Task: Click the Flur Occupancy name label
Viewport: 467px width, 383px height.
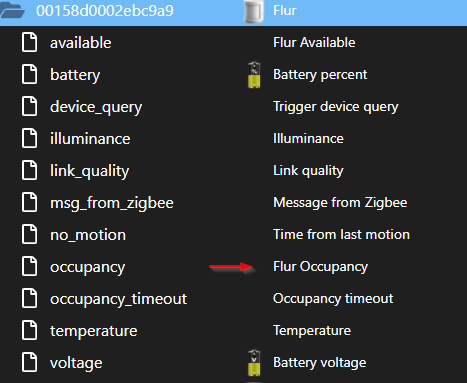Action: click(x=320, y=266)
